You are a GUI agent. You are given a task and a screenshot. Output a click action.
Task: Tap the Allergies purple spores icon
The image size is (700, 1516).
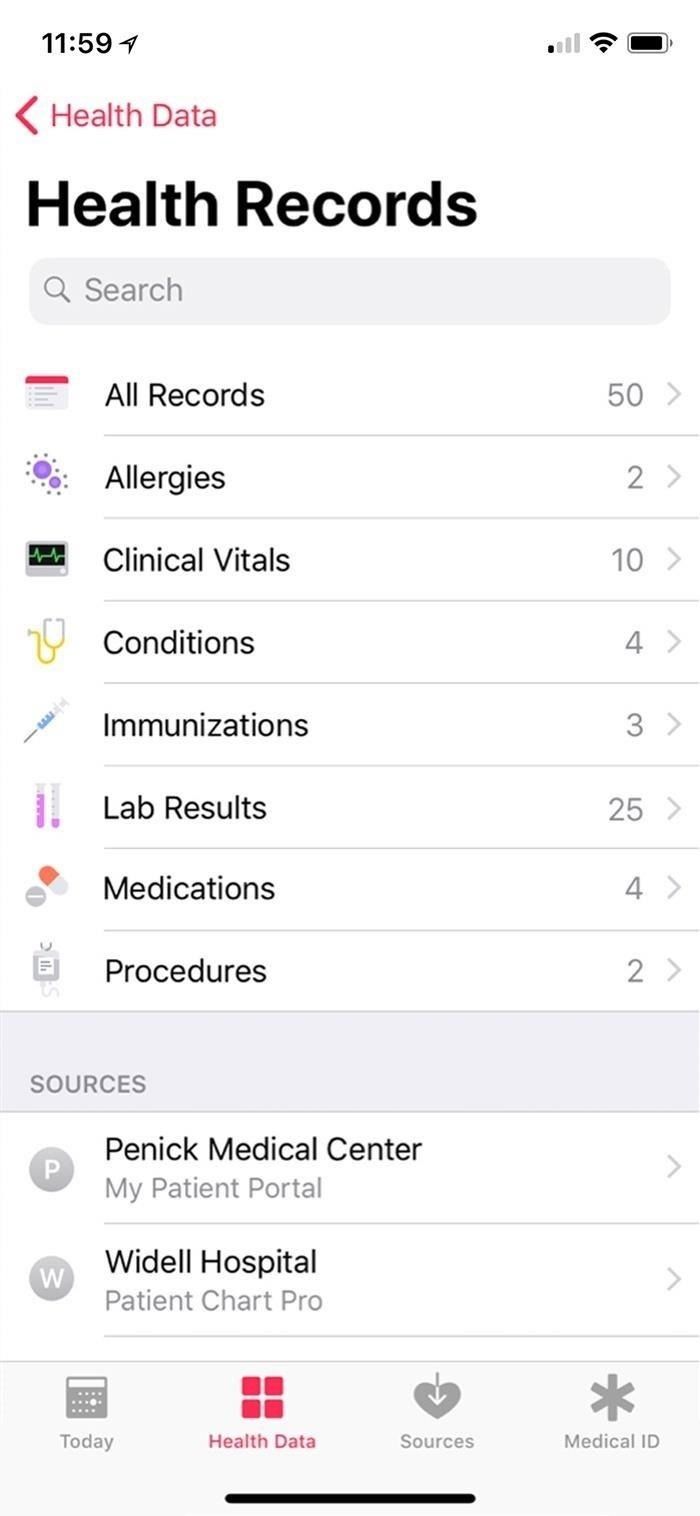pyautogui.click(x=46, y=475)
